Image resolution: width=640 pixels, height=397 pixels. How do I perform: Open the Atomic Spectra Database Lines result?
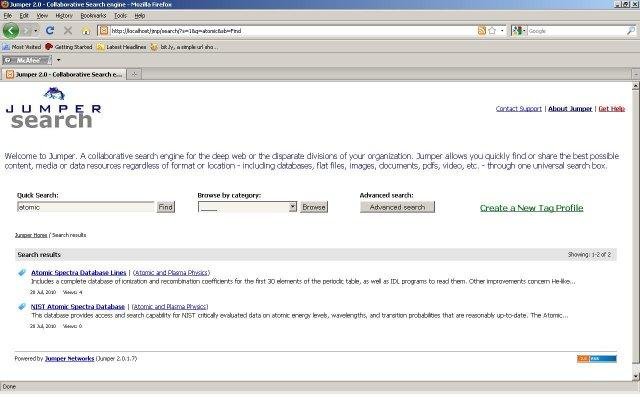click(x=79, y=273)
